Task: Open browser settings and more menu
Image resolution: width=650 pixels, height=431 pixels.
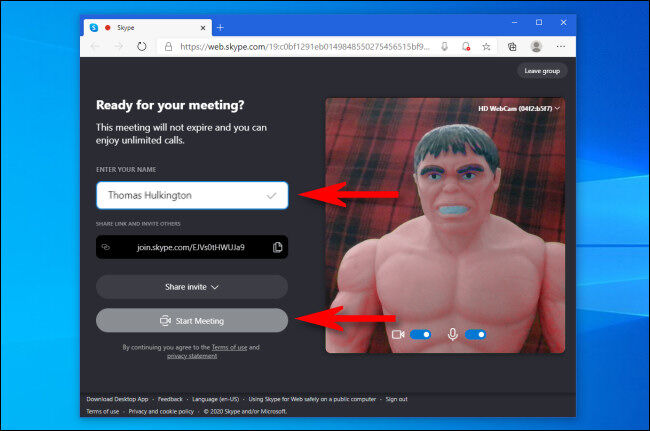Action: [x=561, y=46]
